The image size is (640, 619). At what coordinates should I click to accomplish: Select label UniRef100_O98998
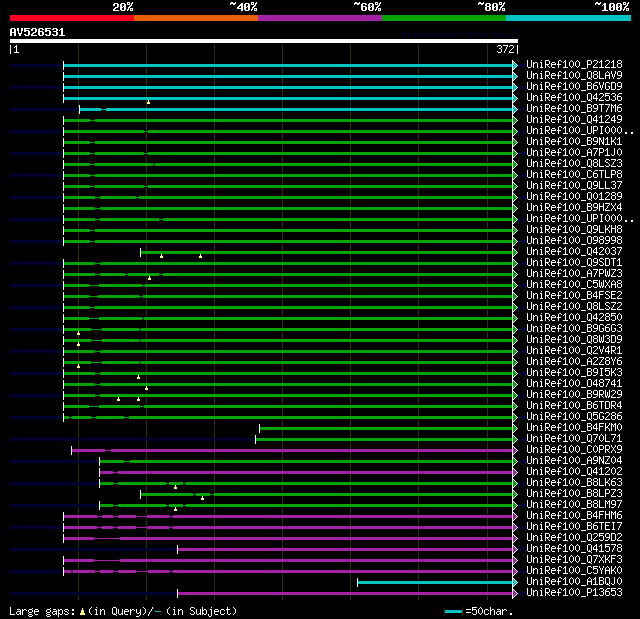click(x=574, y=241)
